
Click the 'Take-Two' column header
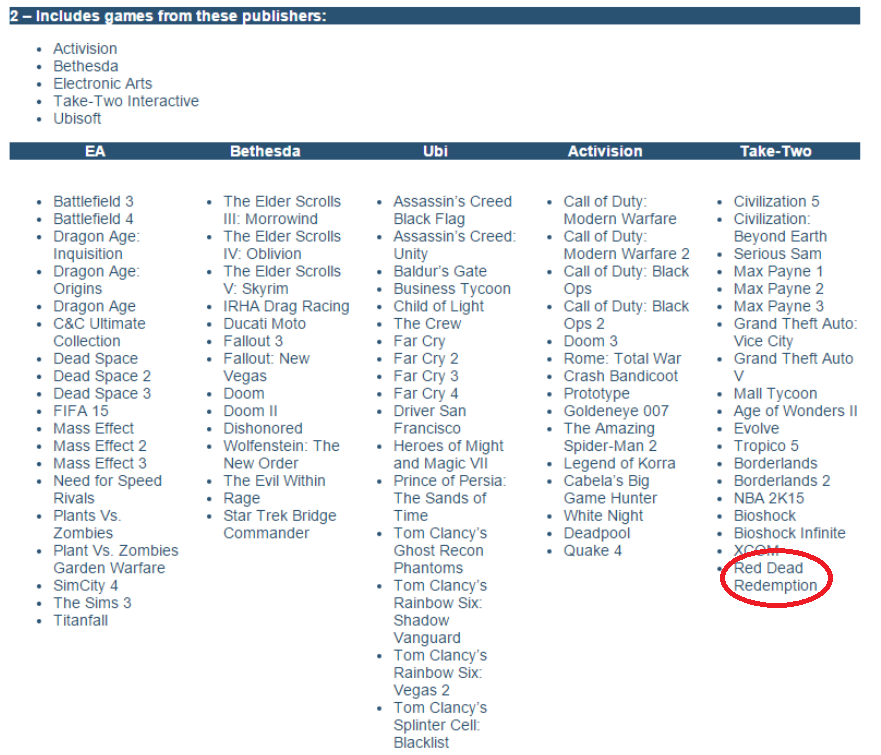pyautogui.click(x=776, y=151)
